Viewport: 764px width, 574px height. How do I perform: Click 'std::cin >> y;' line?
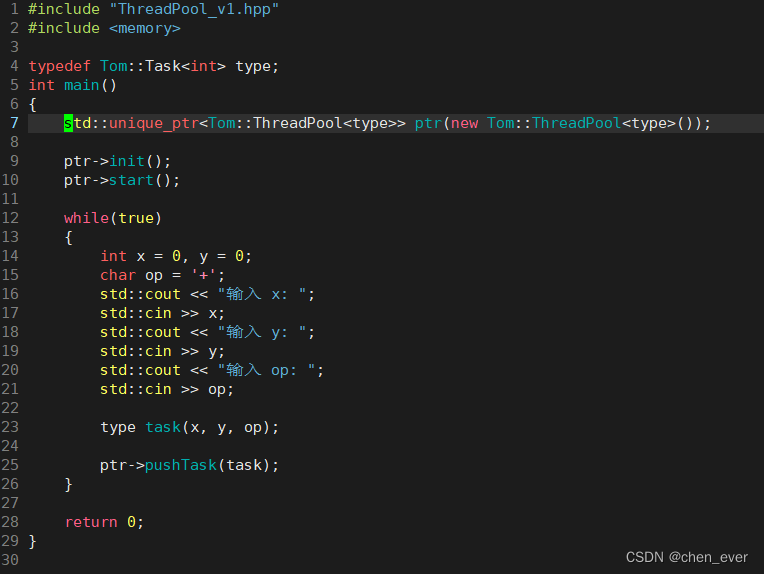pos(162,351)
